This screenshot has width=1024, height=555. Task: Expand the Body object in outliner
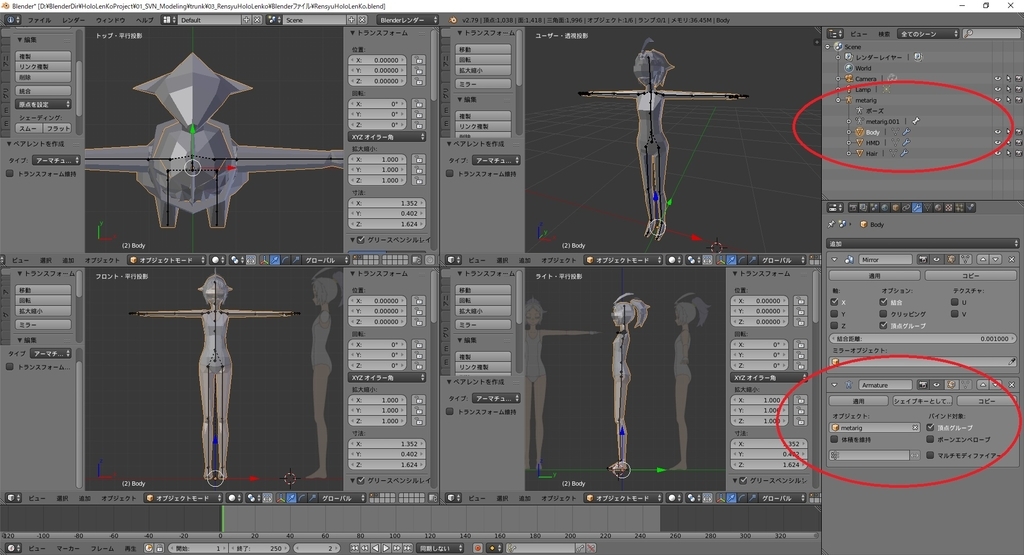[x=849, y=132]
